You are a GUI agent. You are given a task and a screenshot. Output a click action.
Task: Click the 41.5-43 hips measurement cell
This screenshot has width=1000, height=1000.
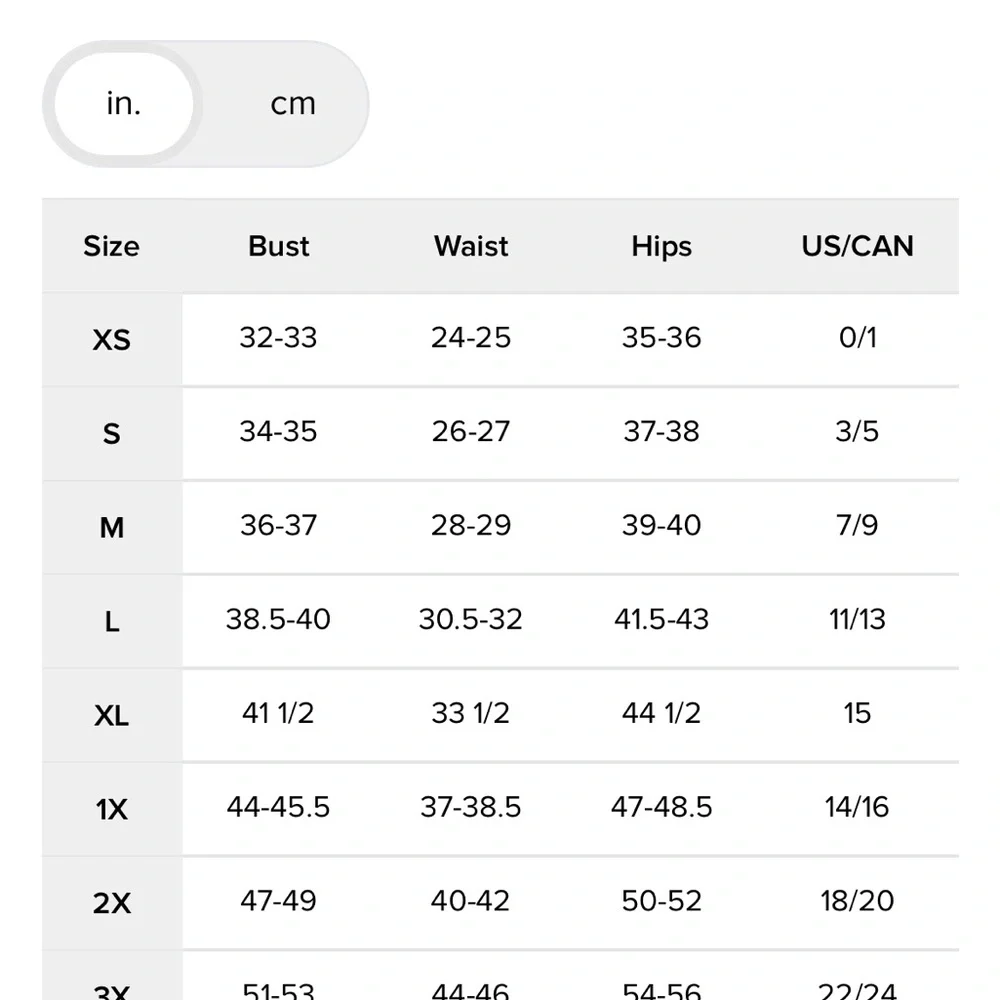pyautogui.click(x=661, y=620)
